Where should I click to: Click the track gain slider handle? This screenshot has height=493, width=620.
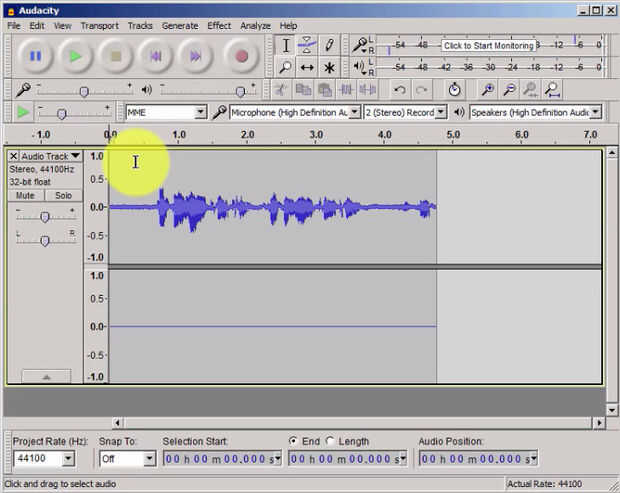tap(45, 217)
